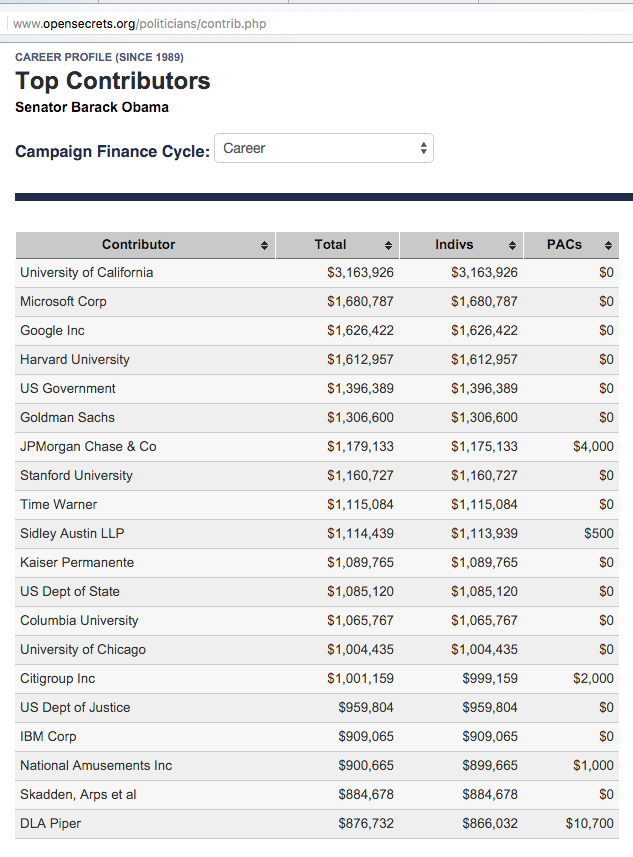
Task: Click Harvard University contributor name
Action: [x=75, y=359]
